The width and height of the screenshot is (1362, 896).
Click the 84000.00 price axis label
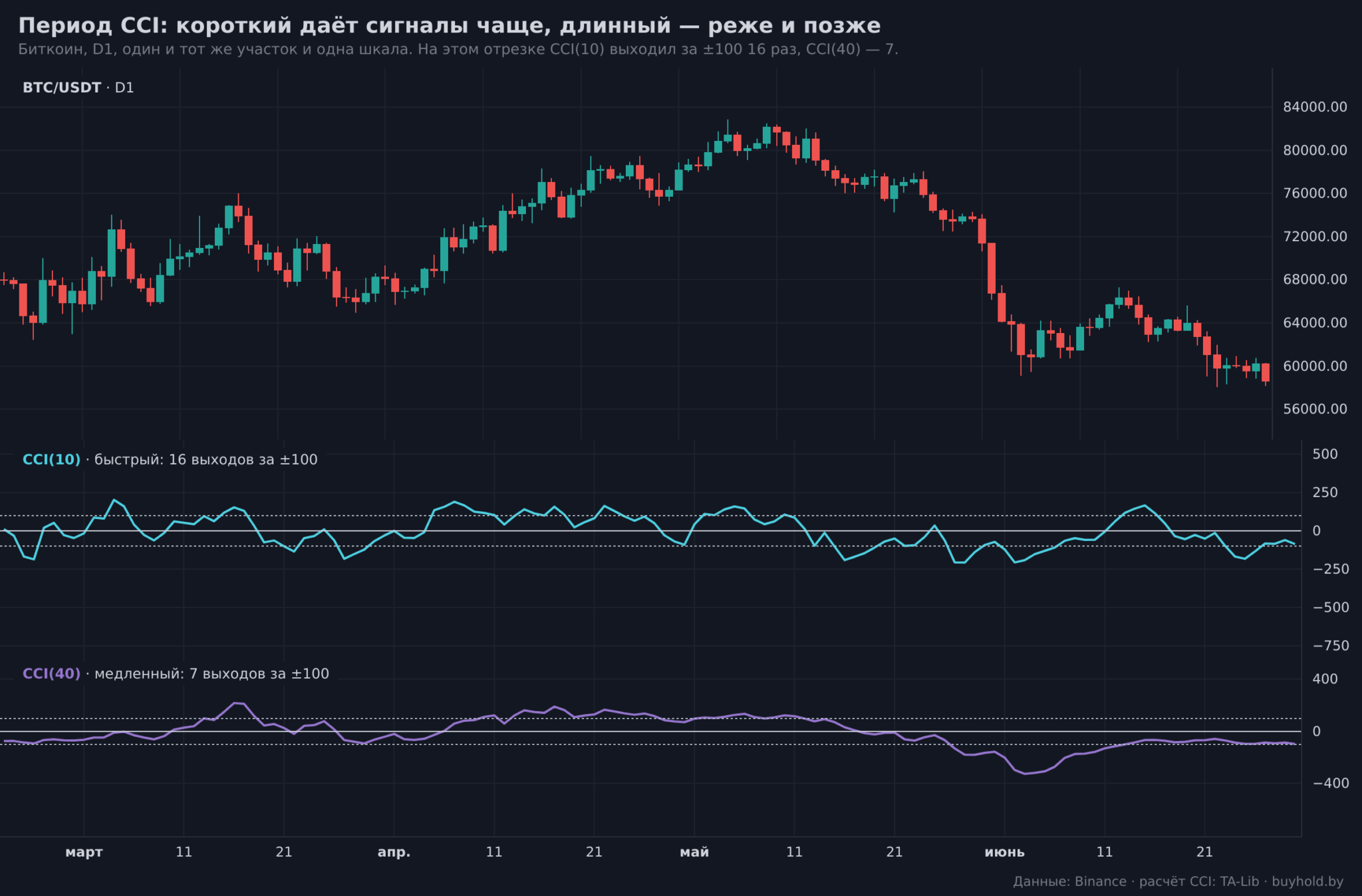click(1315, 107)
